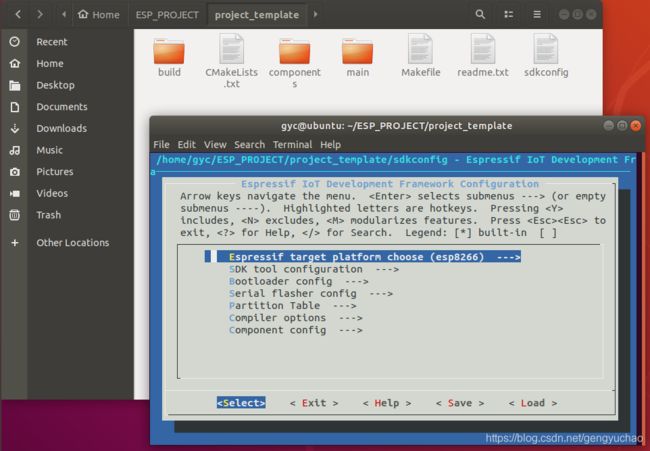Open the terminal File menu

[x=161, y=145]
